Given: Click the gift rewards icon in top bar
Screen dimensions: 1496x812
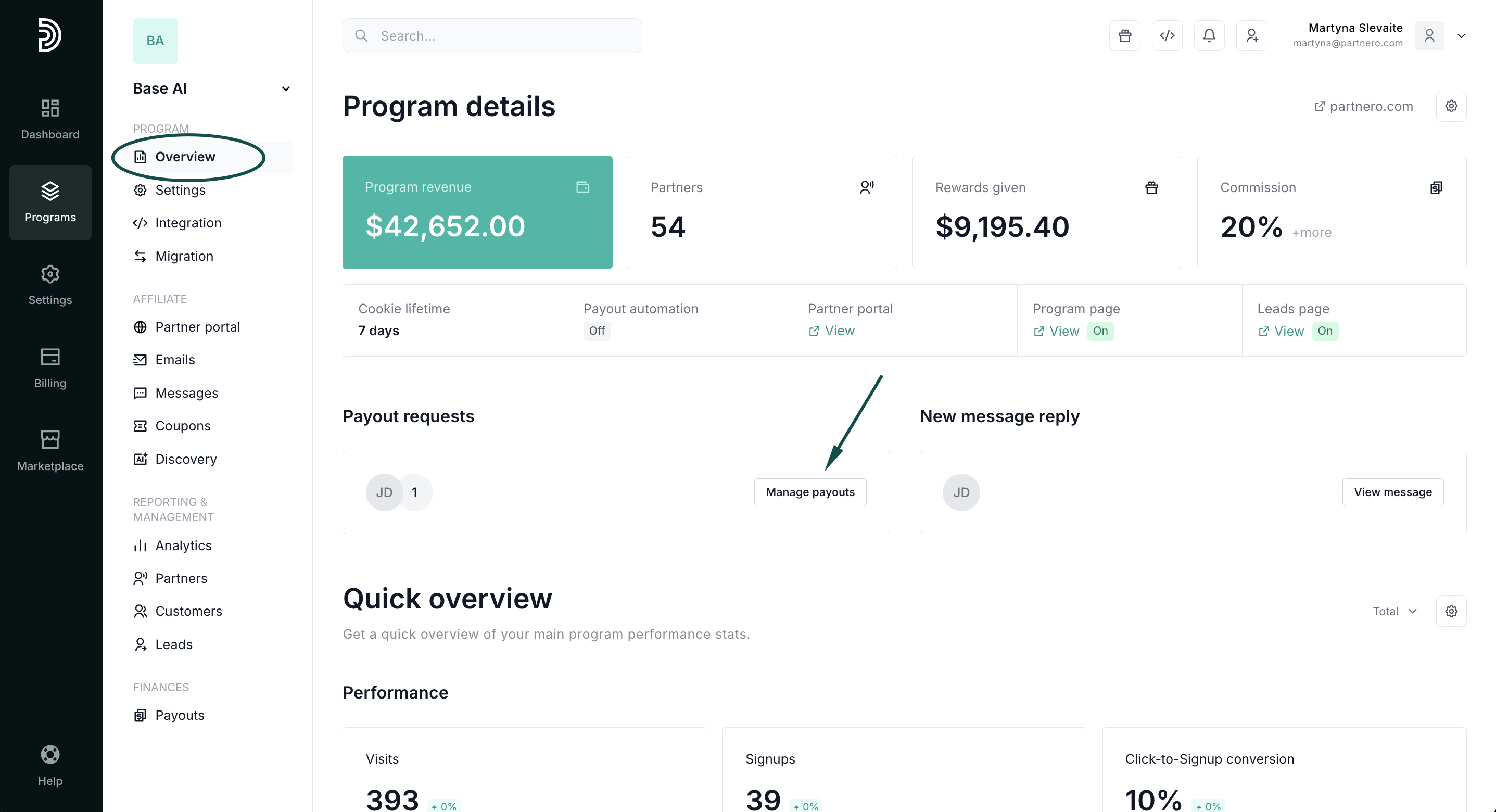Looking at the screenshot, I should coord(1124,36).
